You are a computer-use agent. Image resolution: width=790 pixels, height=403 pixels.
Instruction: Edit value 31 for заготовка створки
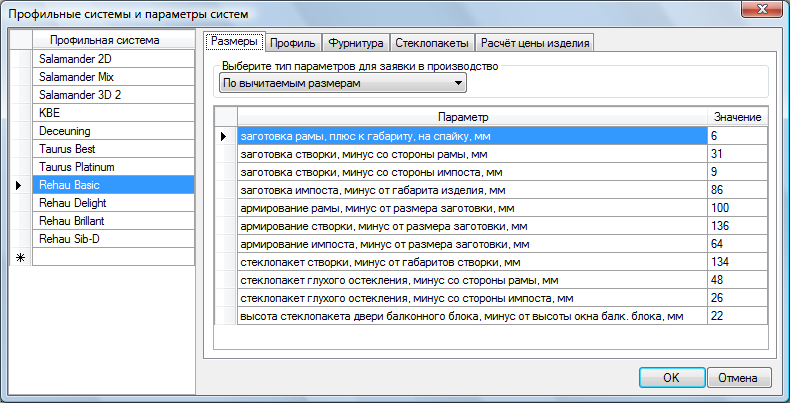coord(737,154)
